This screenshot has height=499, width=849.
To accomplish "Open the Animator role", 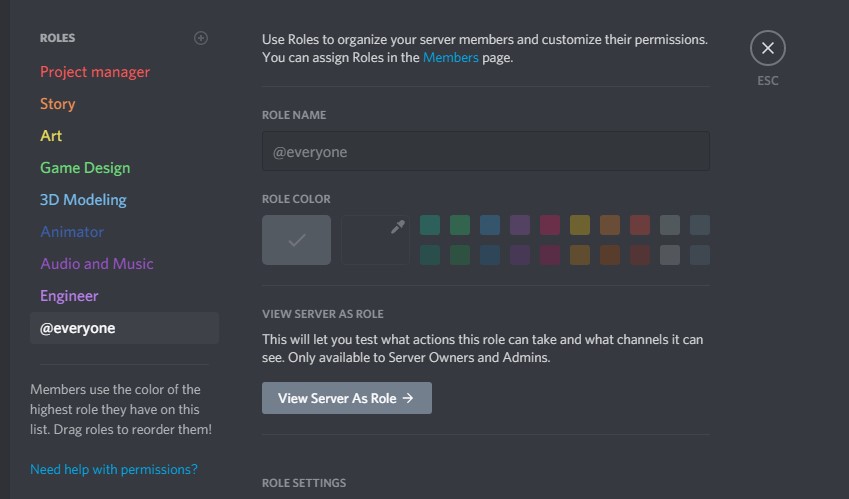I will (x=72, y=232).
